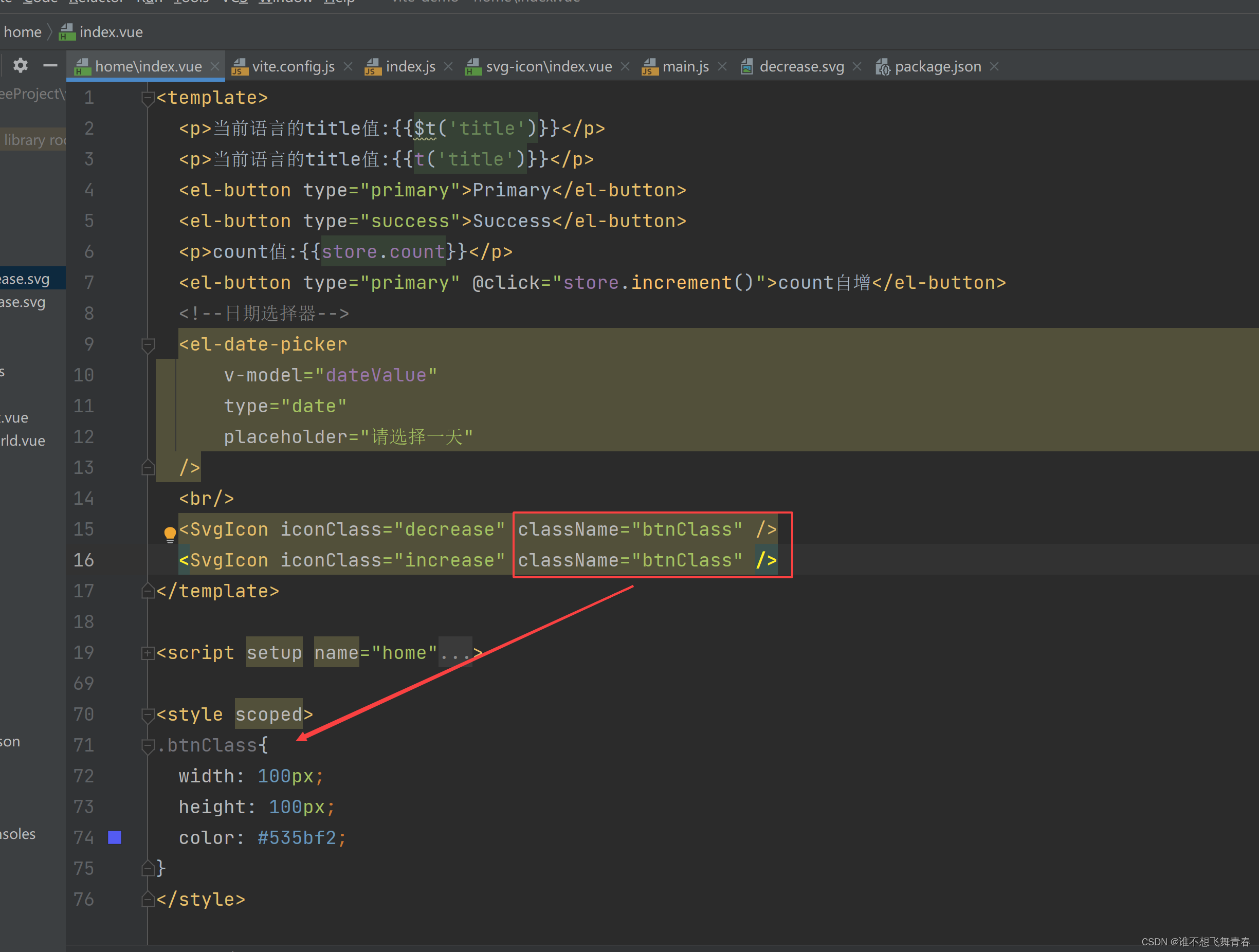Viewport: 1259px width, 952px height.
Task: Collapse the style scoped fold marker
Action: pos(148,714)
